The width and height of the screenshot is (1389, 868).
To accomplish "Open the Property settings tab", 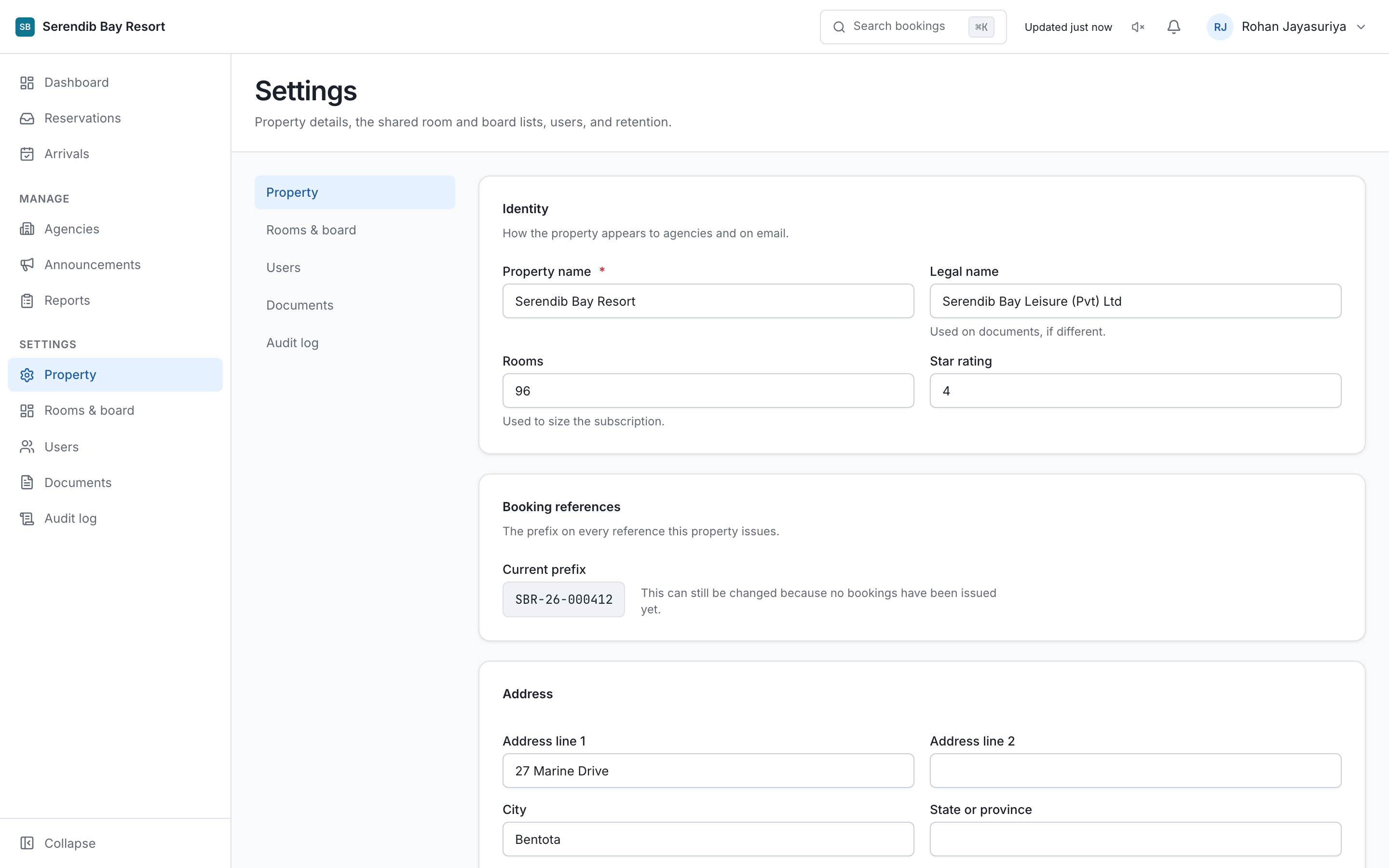I will pyautogui.click(x=354, y=192).
